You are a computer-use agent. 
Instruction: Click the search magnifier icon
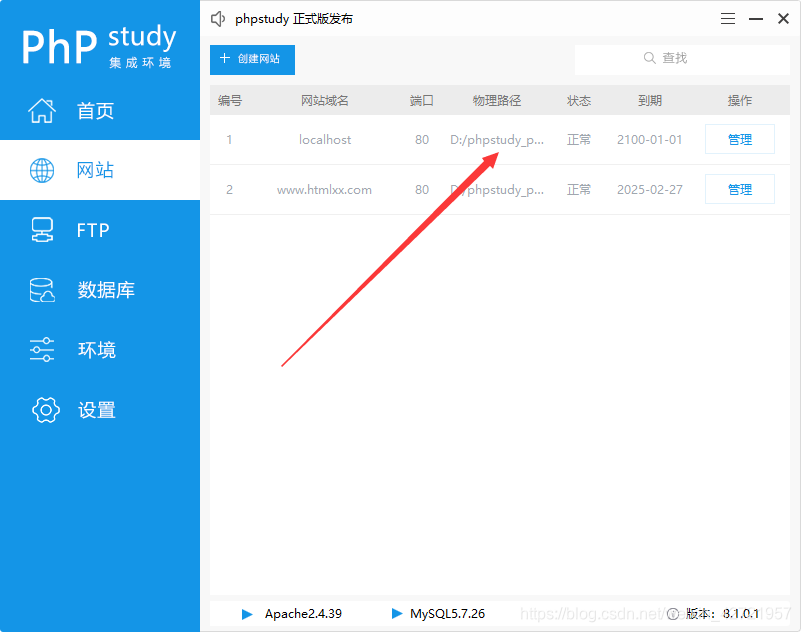pos(649,58)
